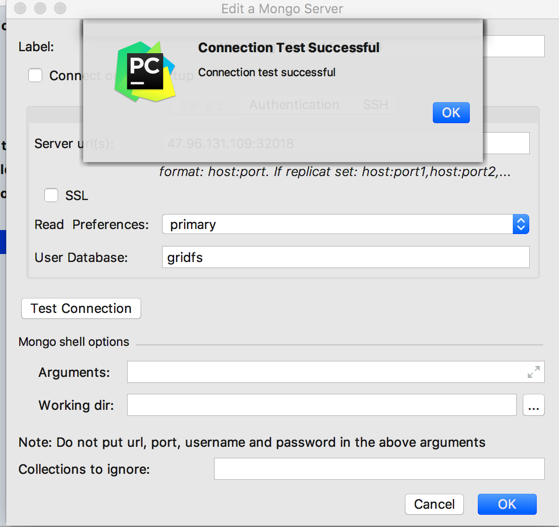Select the General tab
Screen dimensions: 559x527
202,105
